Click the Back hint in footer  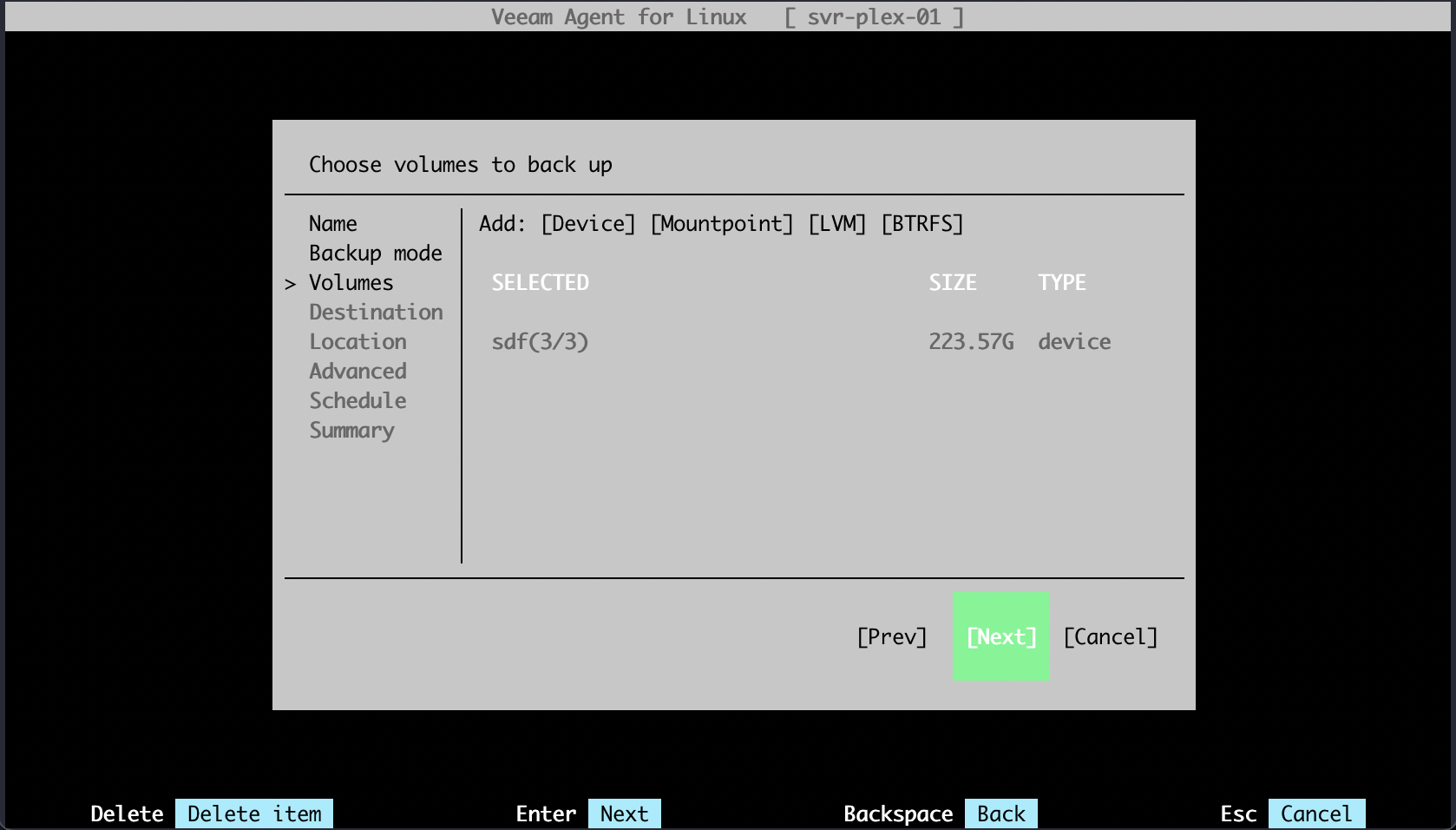[x=1001, y=814]
